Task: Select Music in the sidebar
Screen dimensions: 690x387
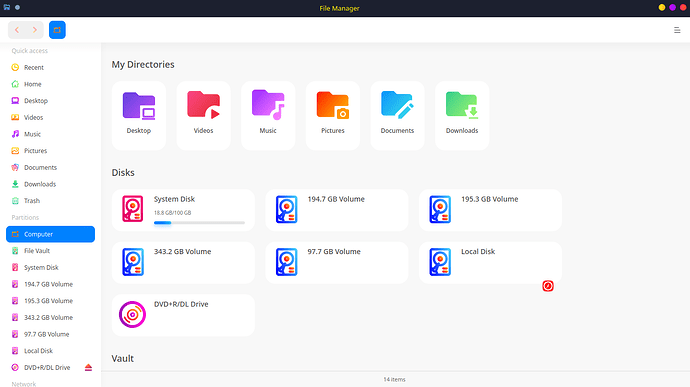Action: [50, 134]
